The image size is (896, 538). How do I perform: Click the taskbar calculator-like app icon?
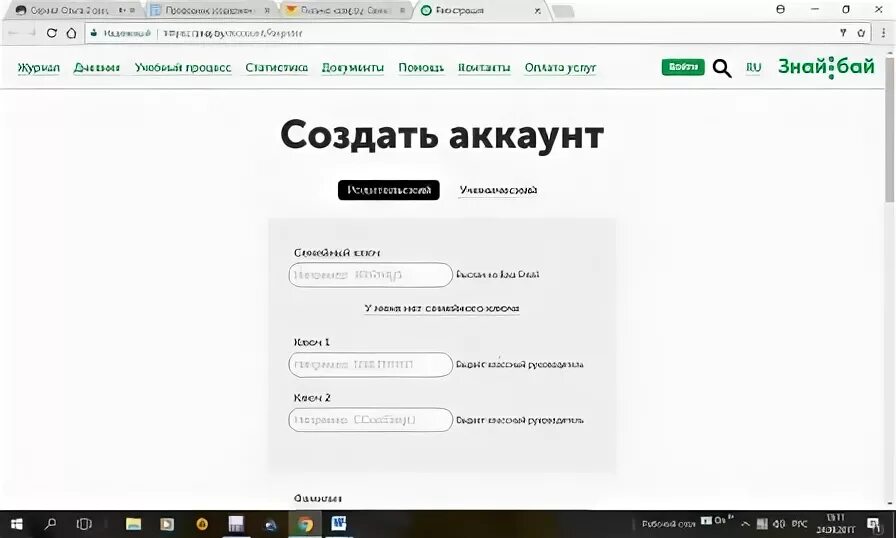tap(236, 524)
